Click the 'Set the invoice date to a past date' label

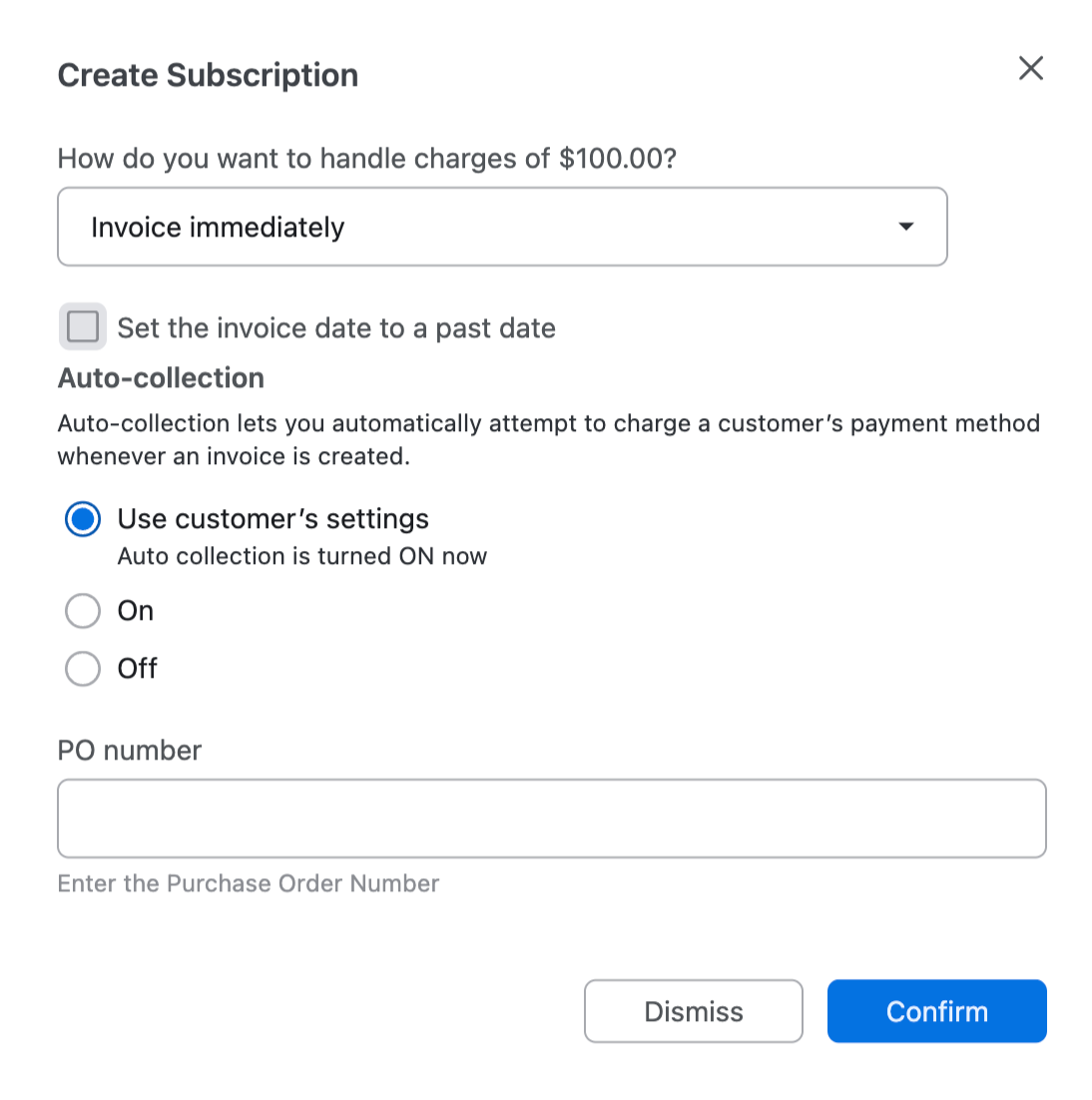(336, 328)
